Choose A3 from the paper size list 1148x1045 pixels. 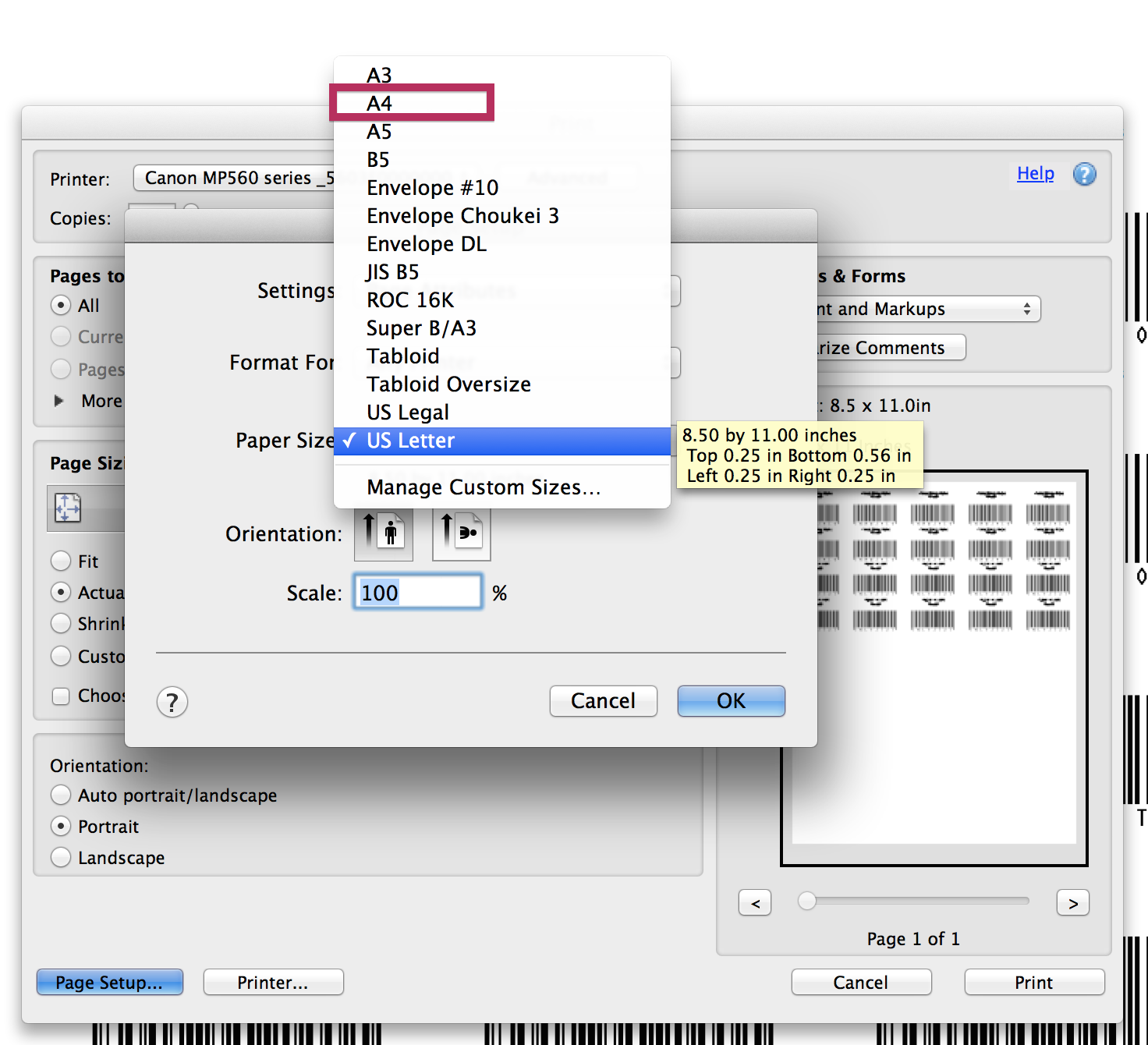tap(380, 75)
